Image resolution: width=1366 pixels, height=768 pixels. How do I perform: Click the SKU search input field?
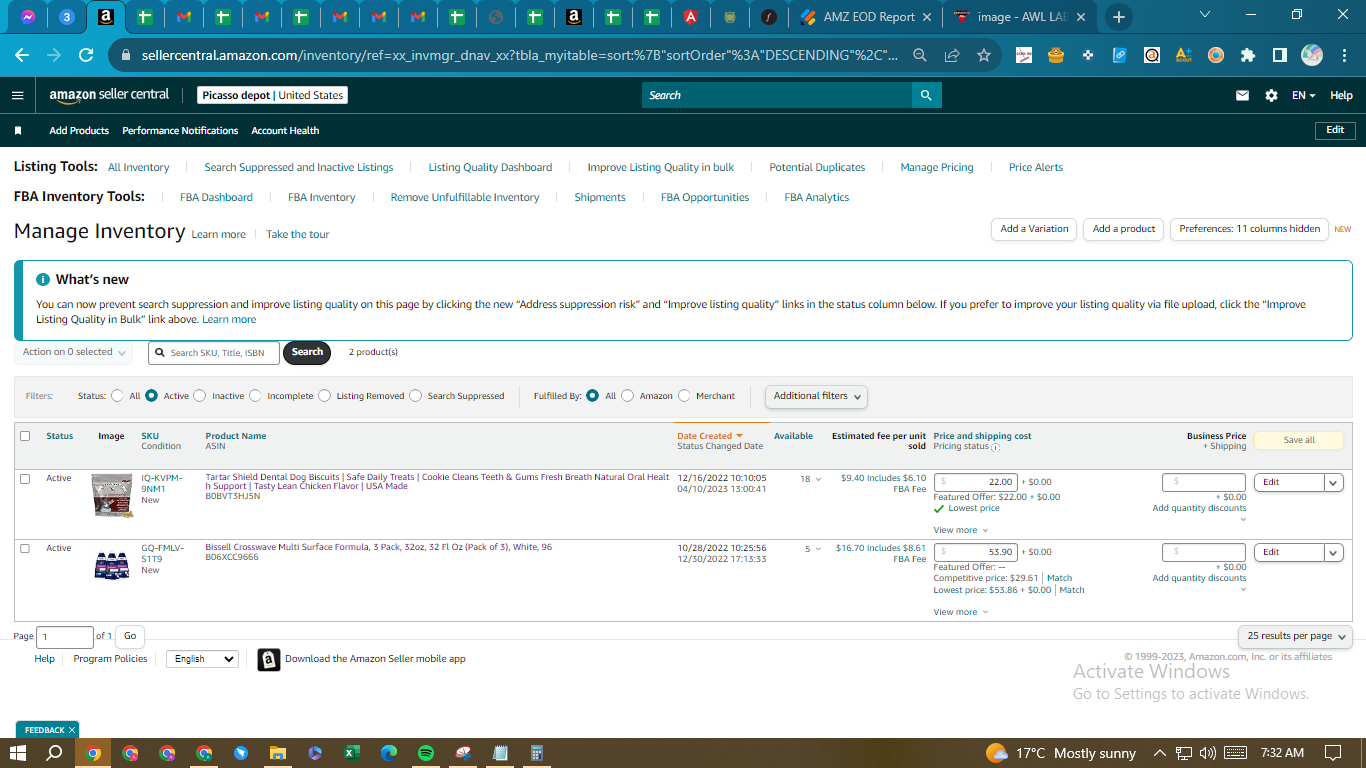(x=214, y=353)
